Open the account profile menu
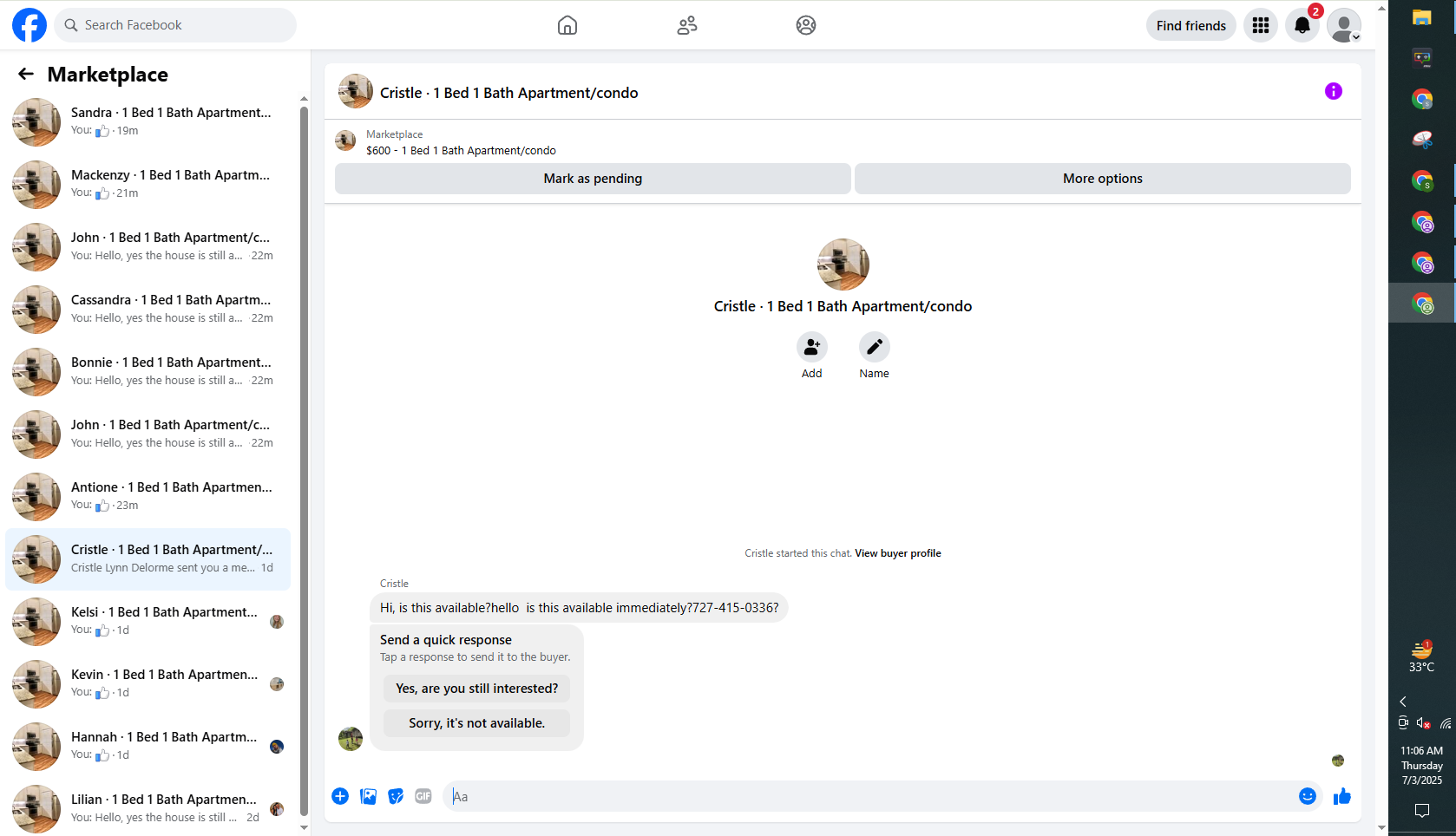The width and height of the screenshot is (1456, 836). [1344, 25]
